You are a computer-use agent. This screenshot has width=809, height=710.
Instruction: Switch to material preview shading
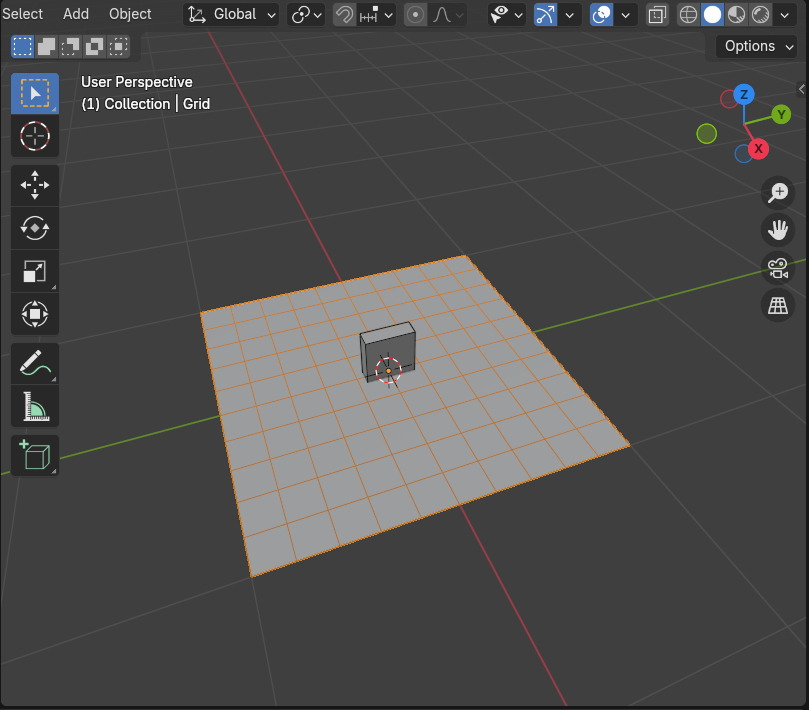tap(736, 15)
